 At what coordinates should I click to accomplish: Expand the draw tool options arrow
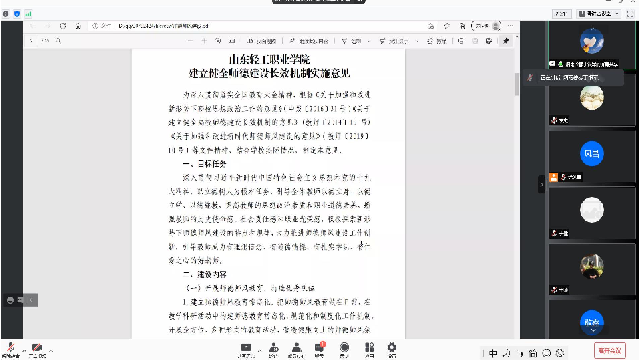pos(369,41)
